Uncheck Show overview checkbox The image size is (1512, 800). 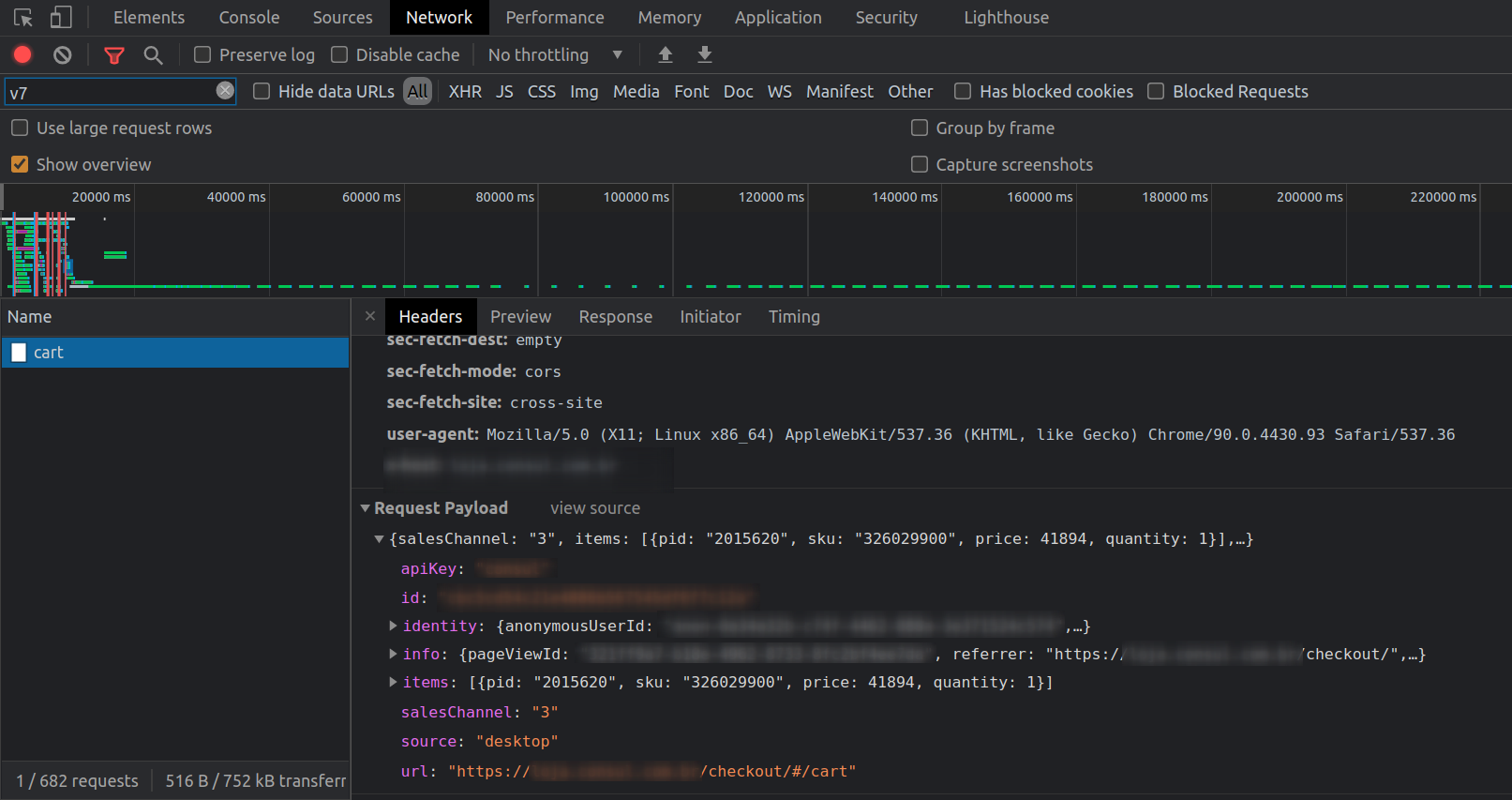pyautogui.click(x=20, y=164)
